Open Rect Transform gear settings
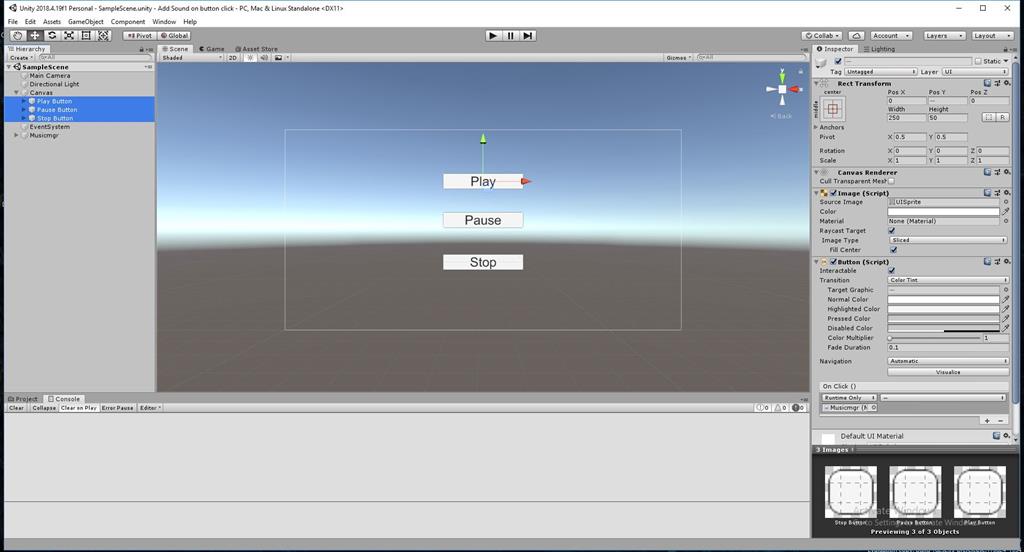Image resolution: width=1024 pixels, height=552 pixels. point(1008,83)
